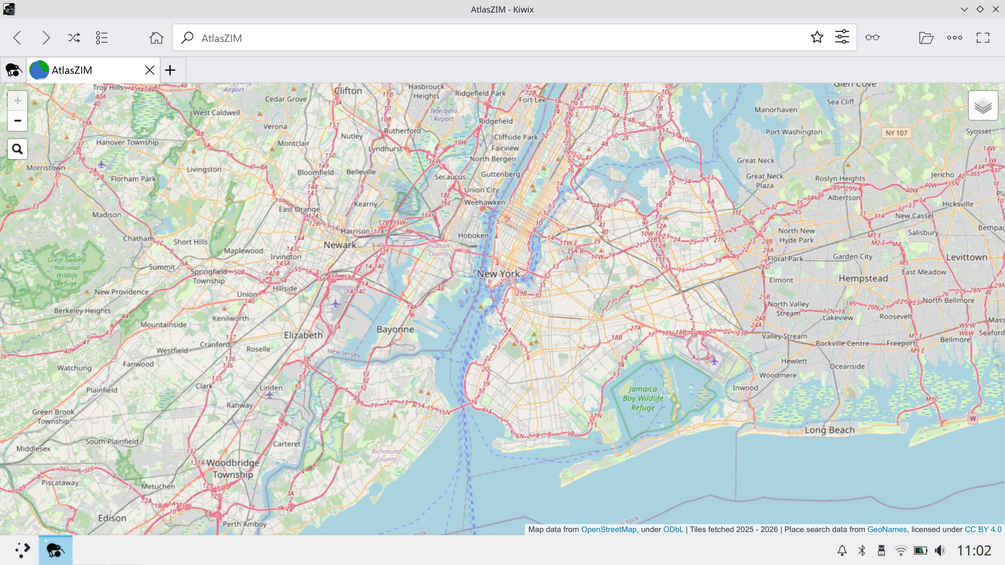Open a local ZIM file
Image resolution: width=1005 pixels, height=565 pixels.
926,38
